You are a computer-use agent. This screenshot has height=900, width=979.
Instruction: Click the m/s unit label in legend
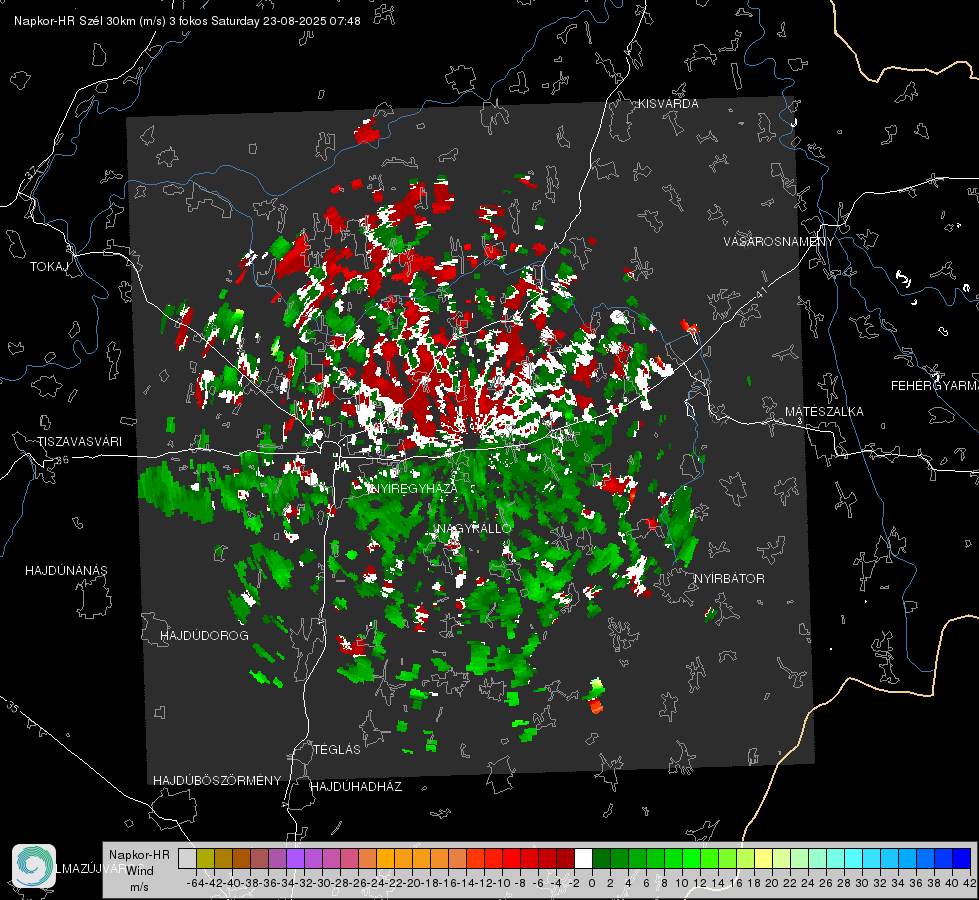[139, 887]
